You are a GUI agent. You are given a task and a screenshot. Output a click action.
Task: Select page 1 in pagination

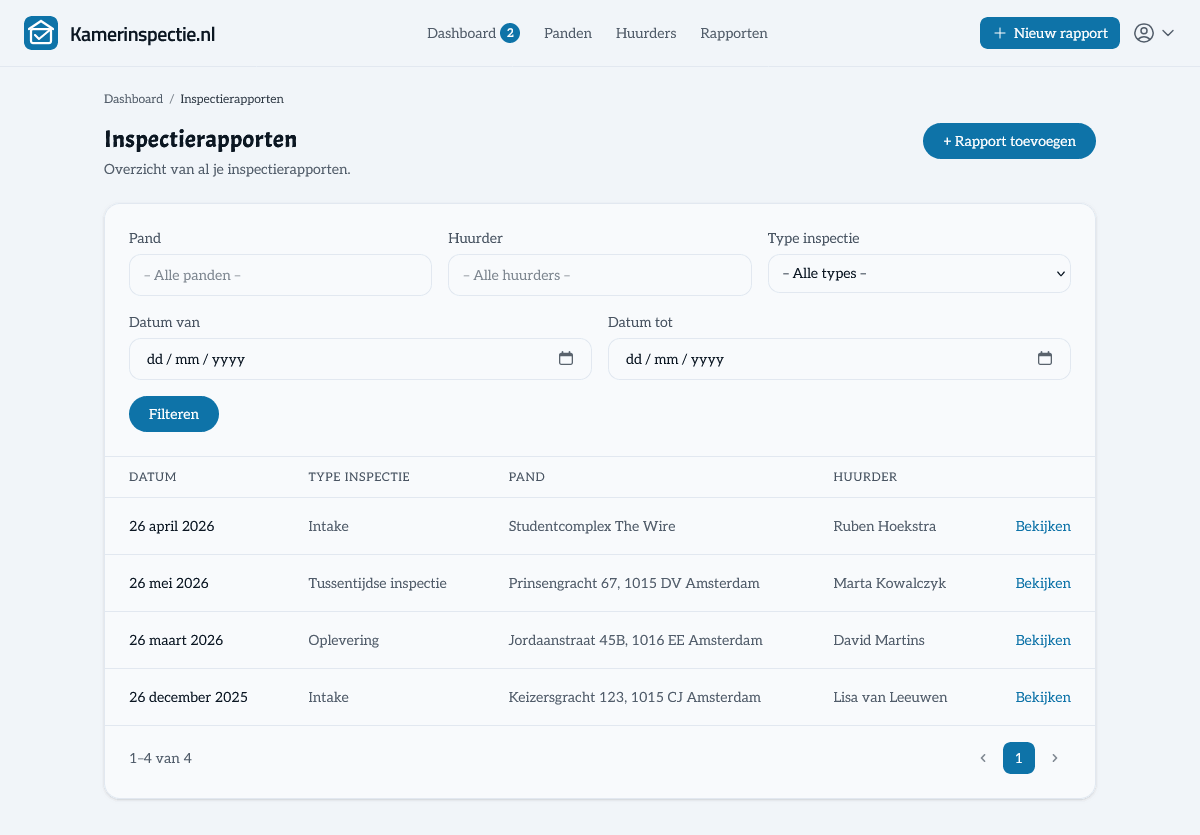[x=1019, y=758]
